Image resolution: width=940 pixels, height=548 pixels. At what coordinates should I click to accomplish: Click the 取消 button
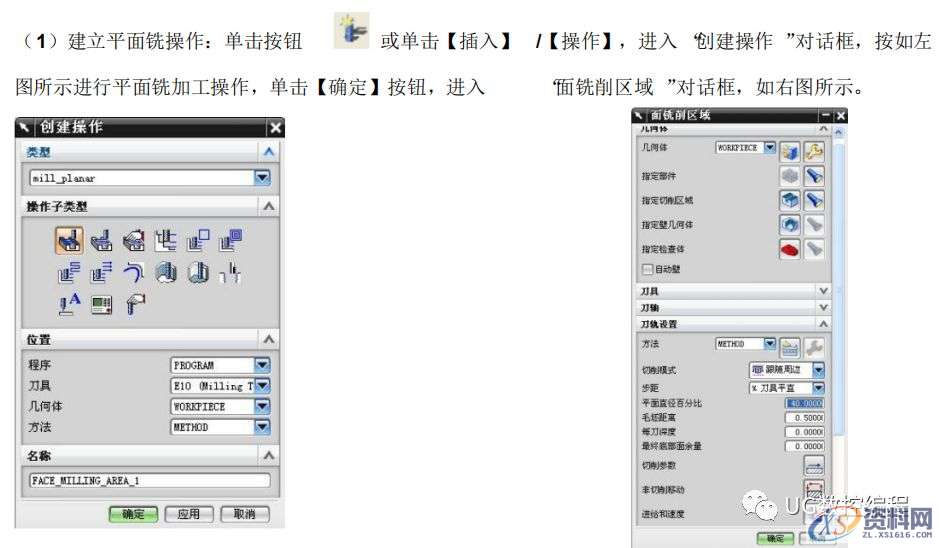244,514
